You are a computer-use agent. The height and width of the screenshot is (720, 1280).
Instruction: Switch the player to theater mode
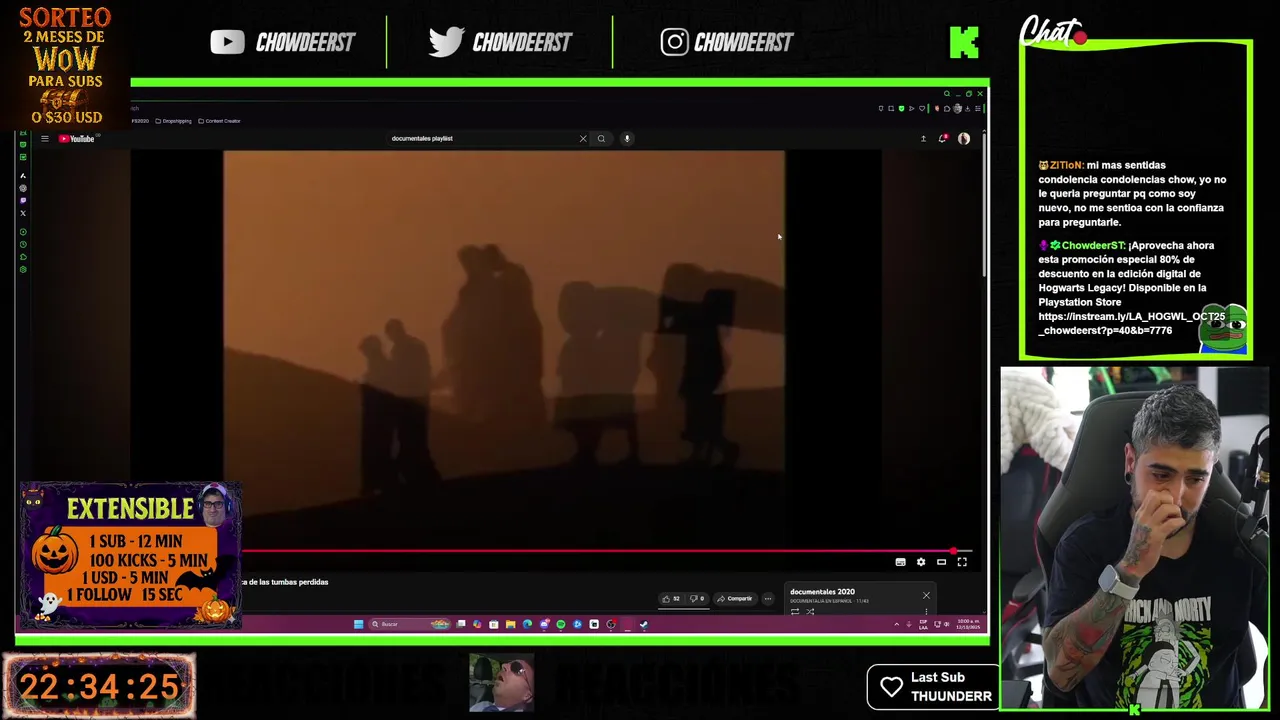tap(941, 562)
